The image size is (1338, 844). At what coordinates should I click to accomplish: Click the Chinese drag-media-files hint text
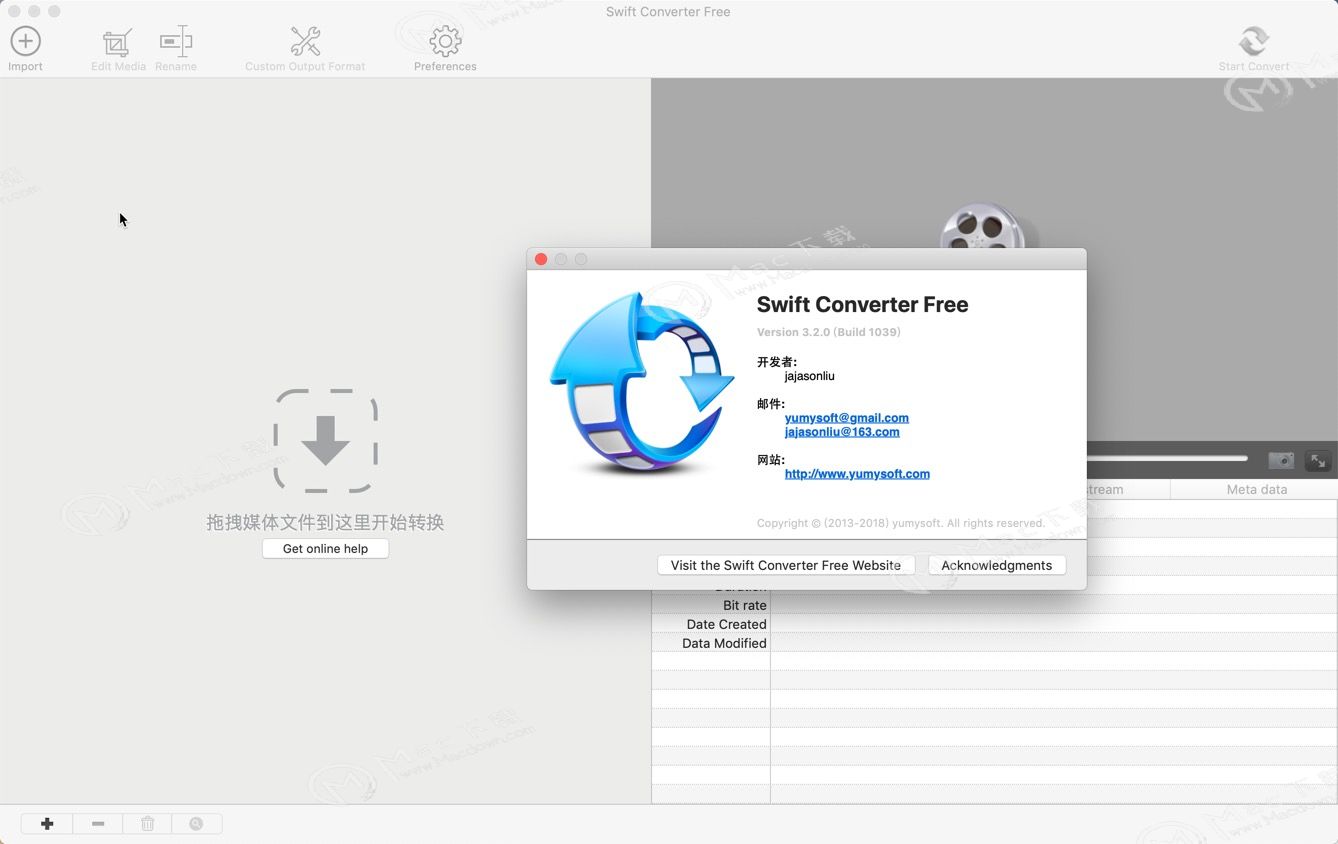tap(325, 522)
